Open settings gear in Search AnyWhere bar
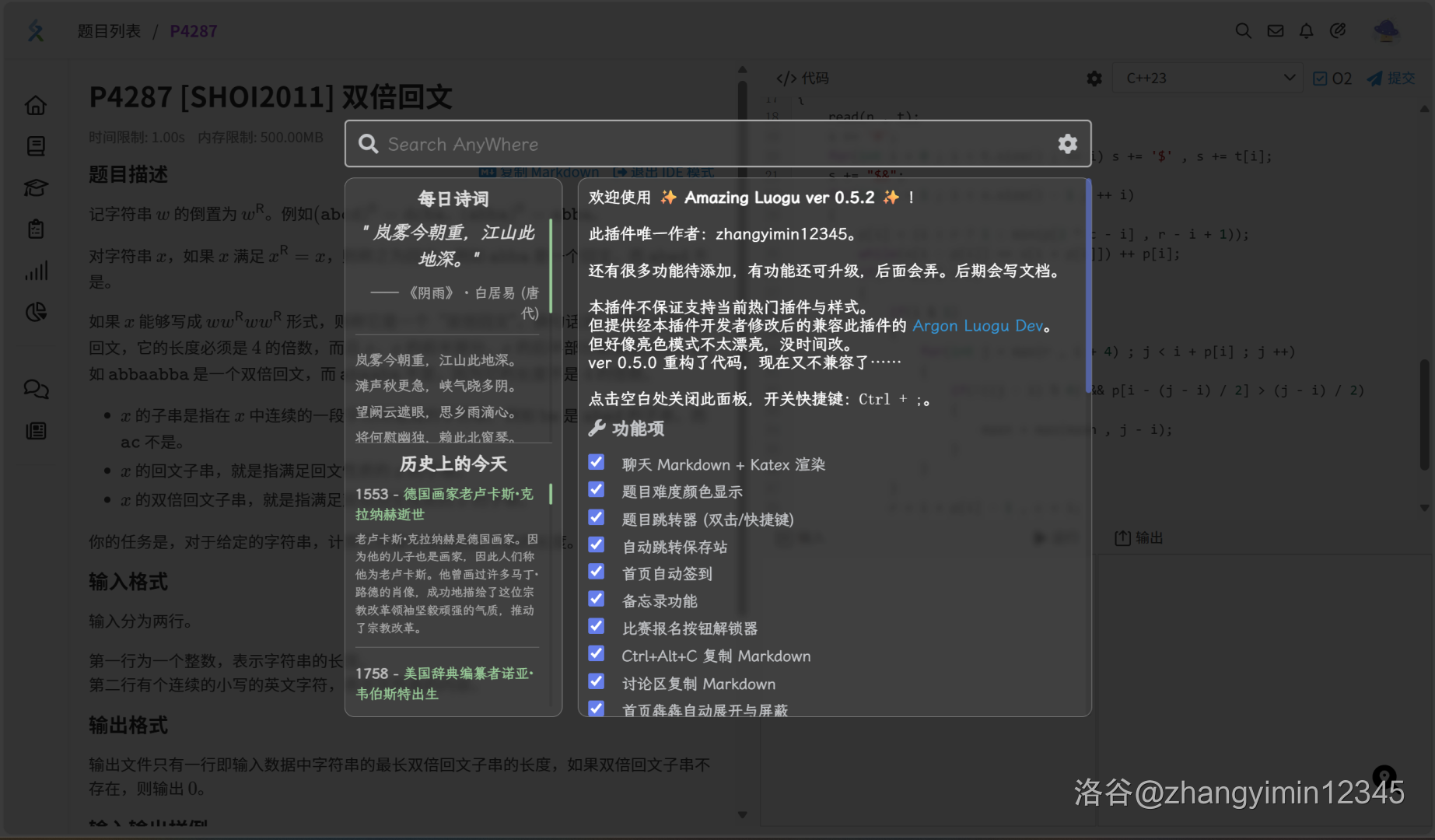 (1067, 144)
